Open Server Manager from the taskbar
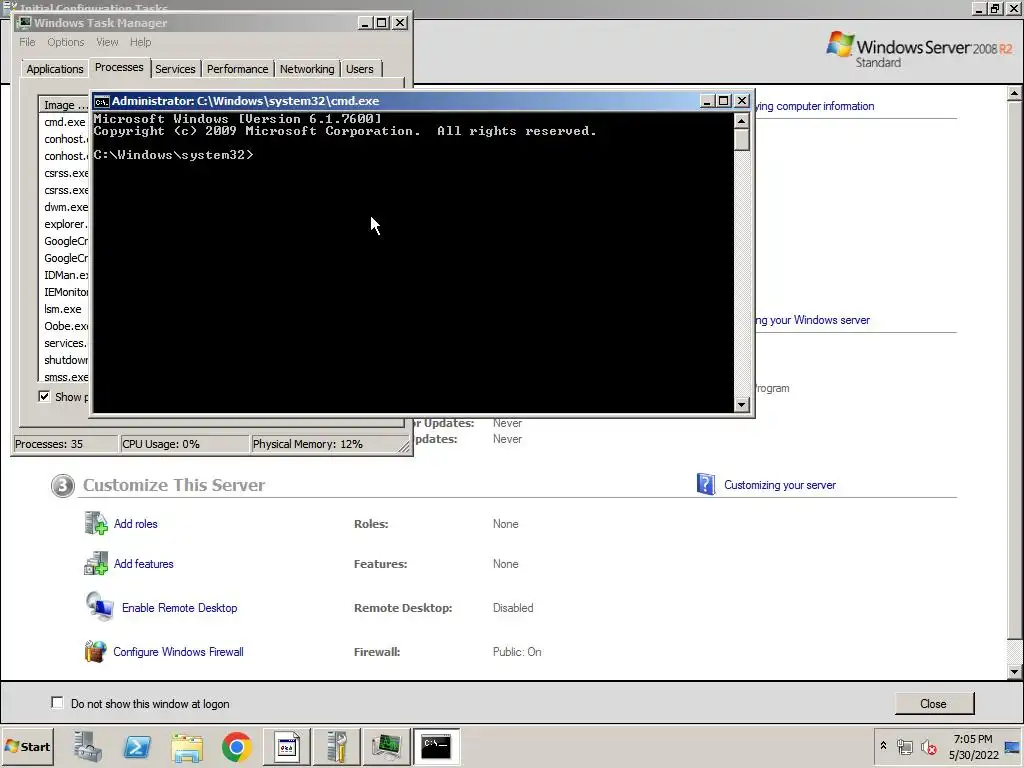Viewport: 1024px width, 768px height. point(88,746)
